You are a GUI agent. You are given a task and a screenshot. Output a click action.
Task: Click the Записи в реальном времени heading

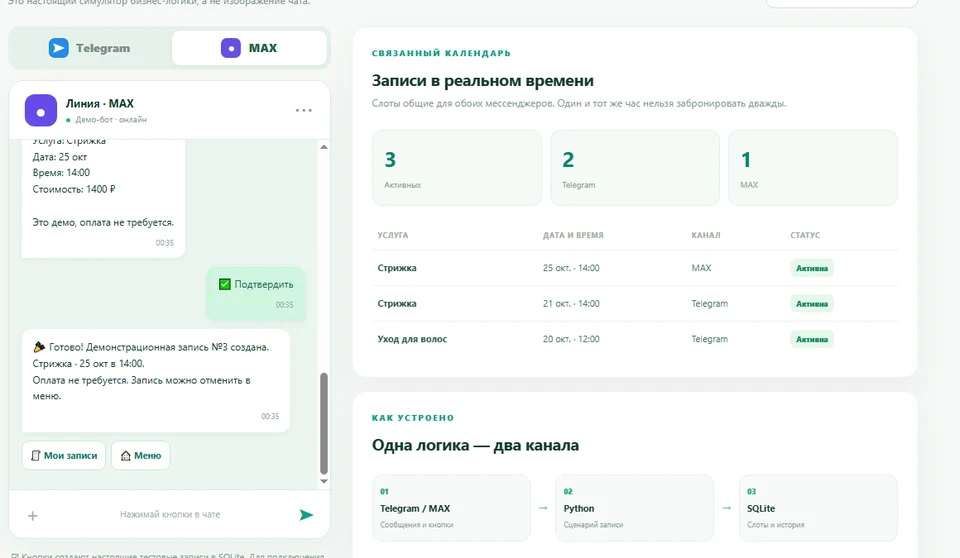point(482,81)
